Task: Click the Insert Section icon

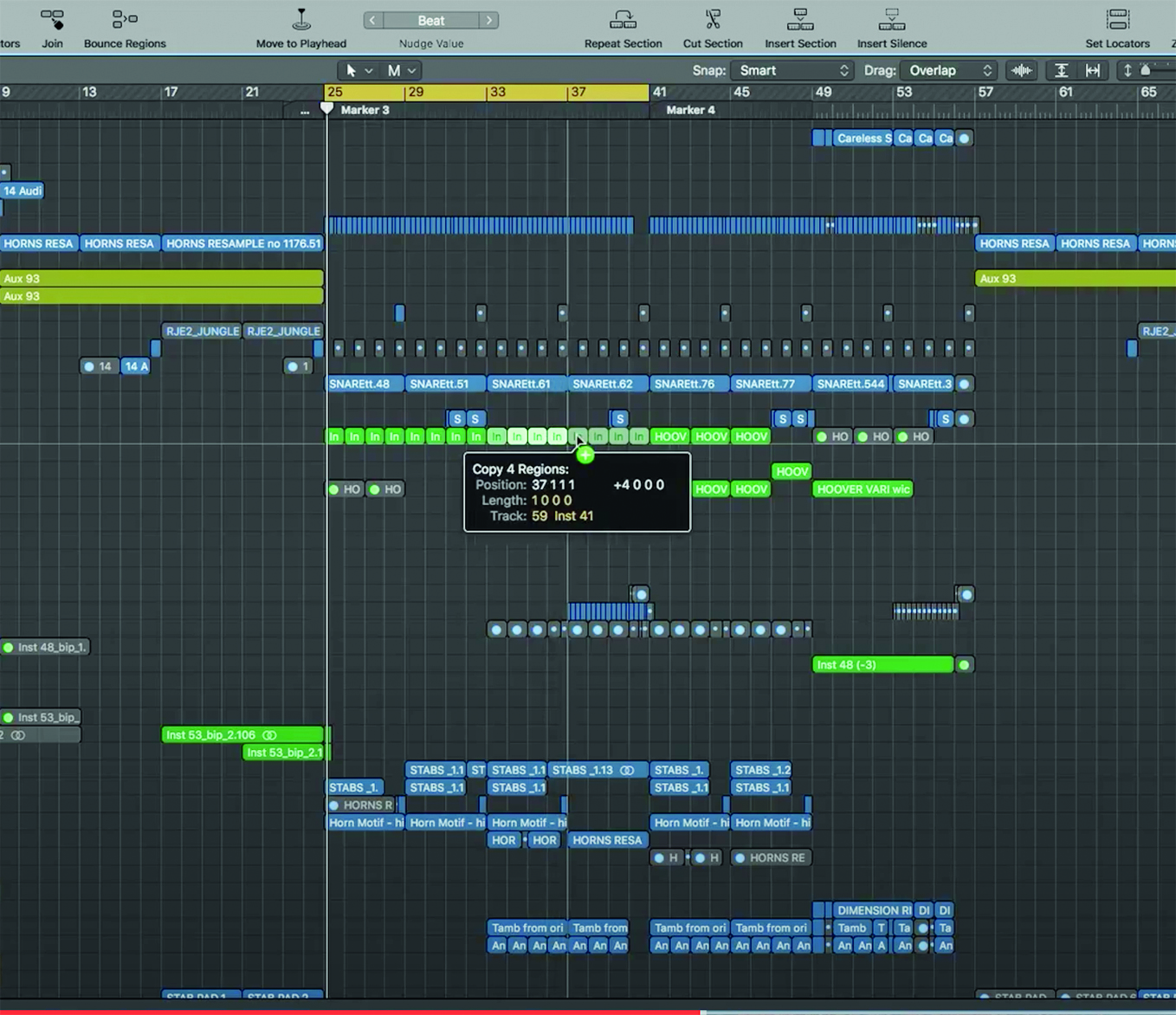Action: pos(800,19)
